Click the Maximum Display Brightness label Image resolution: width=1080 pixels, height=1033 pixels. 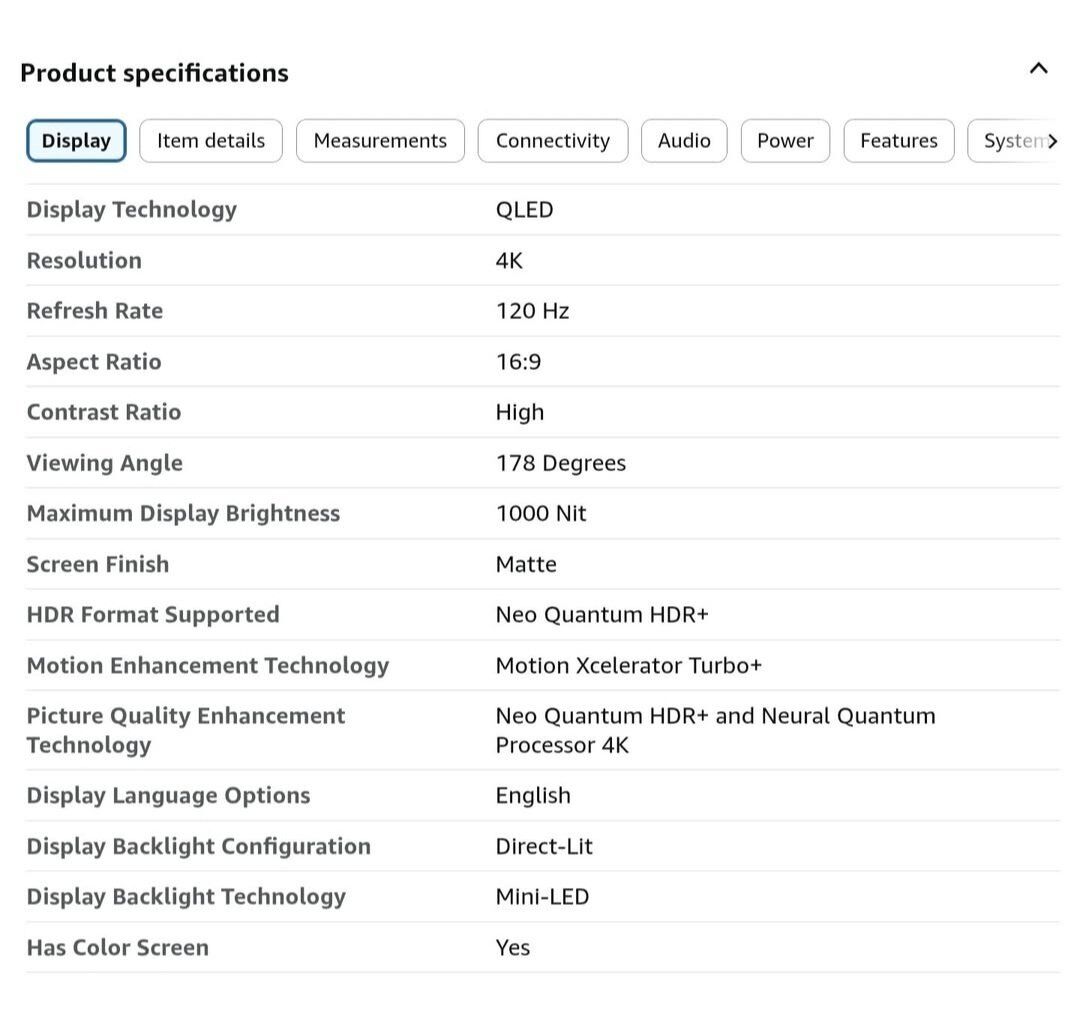(183, 513)
